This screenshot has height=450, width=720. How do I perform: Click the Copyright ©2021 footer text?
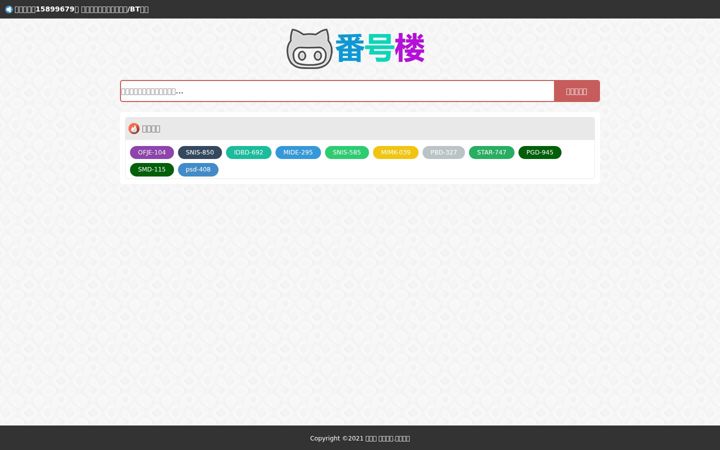pyautogui.click(x=360, y=439)
